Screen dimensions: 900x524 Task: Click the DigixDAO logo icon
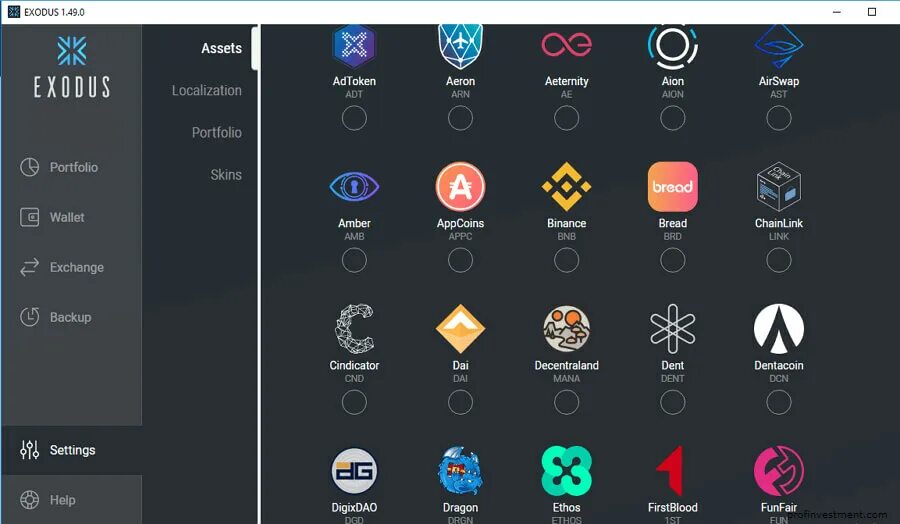[354, 471]
